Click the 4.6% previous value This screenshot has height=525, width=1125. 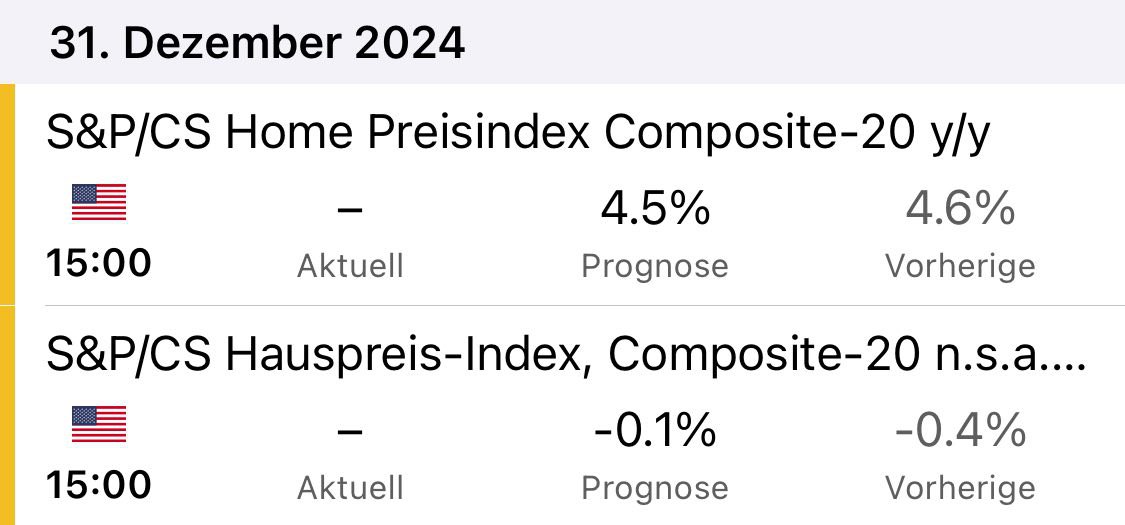click(x=960, y=209)
